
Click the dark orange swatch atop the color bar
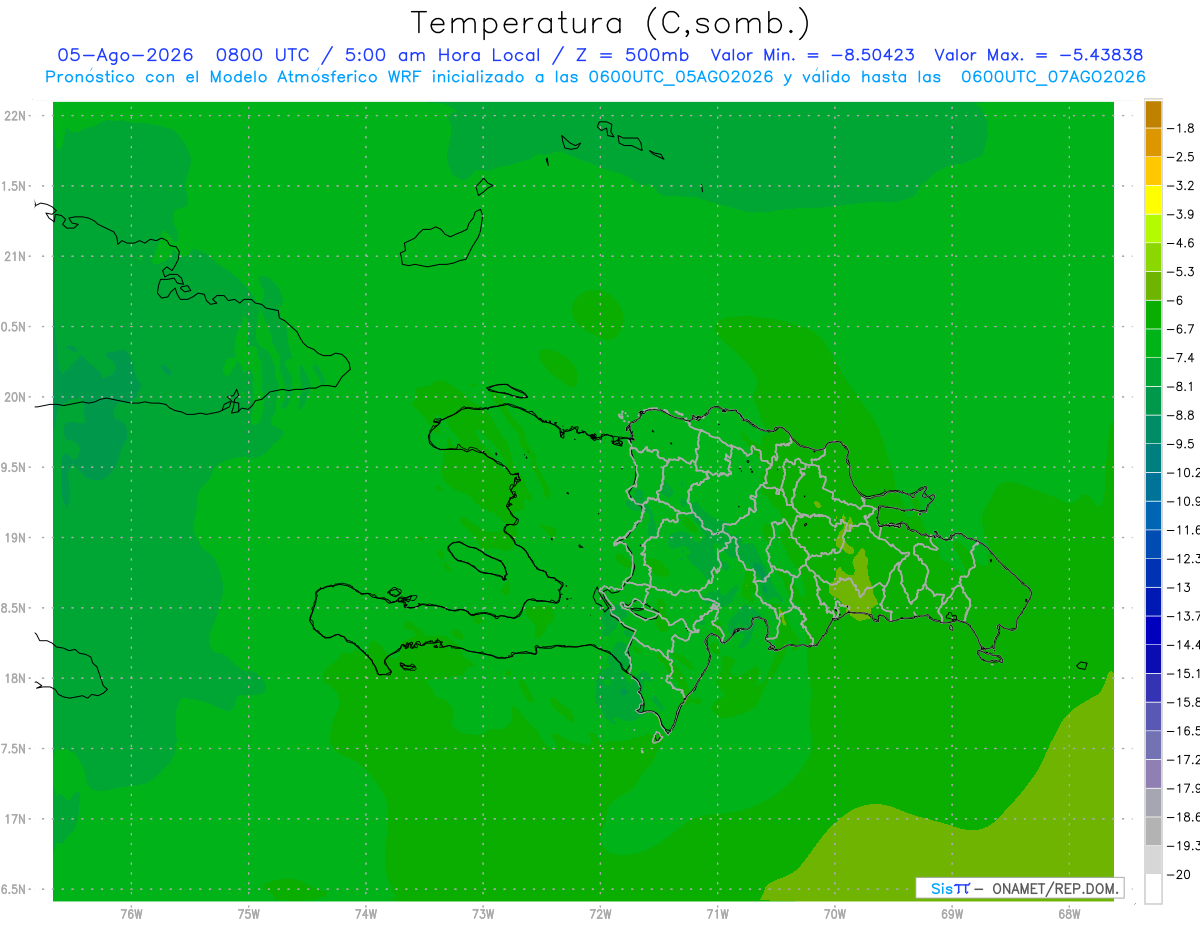(1153, 114)
